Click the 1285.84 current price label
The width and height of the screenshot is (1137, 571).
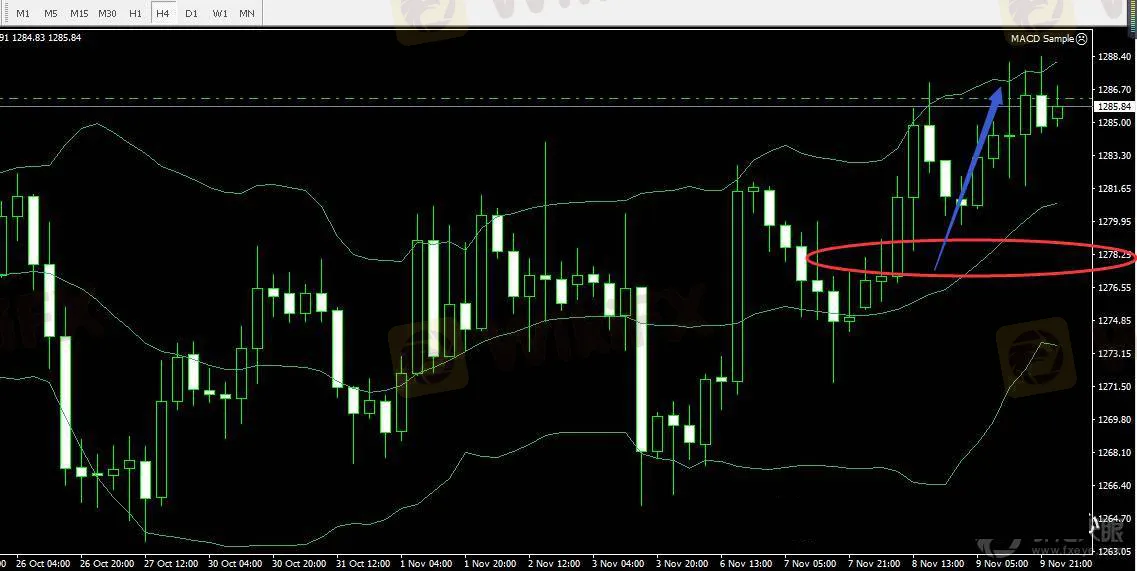pyautogui.click(x=1114, y=106)
